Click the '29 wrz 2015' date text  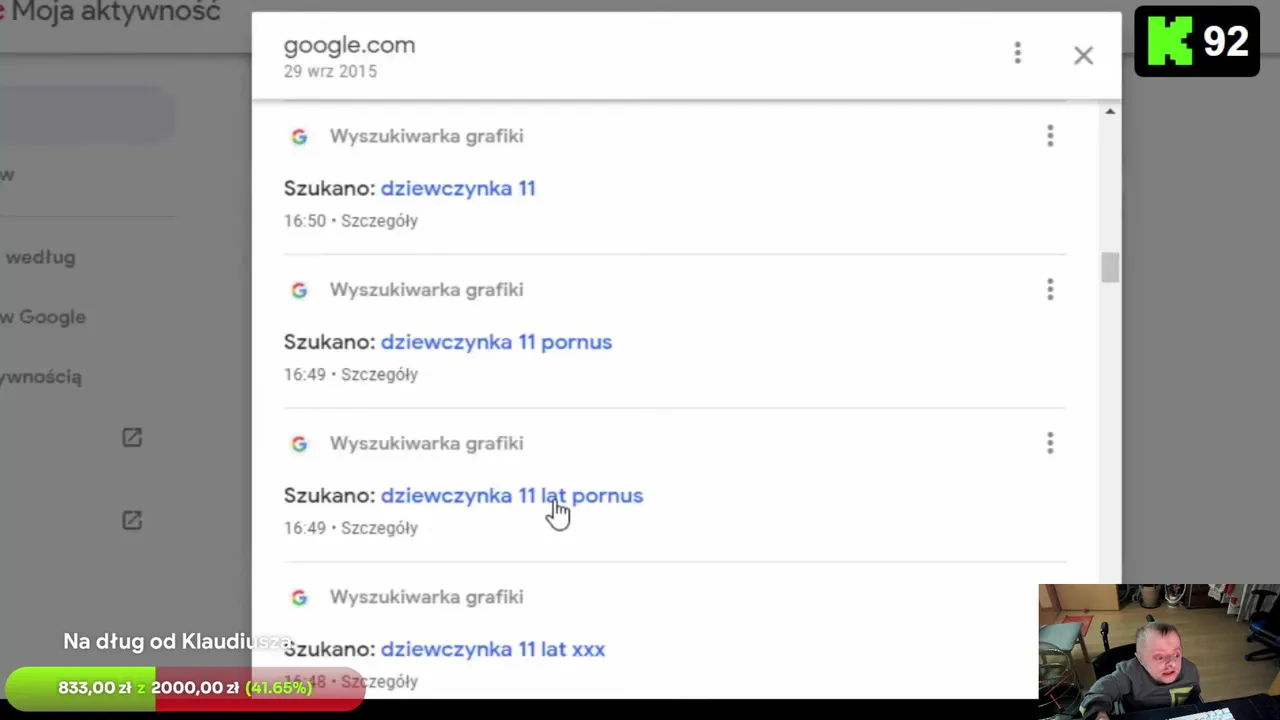coord(330,72)
